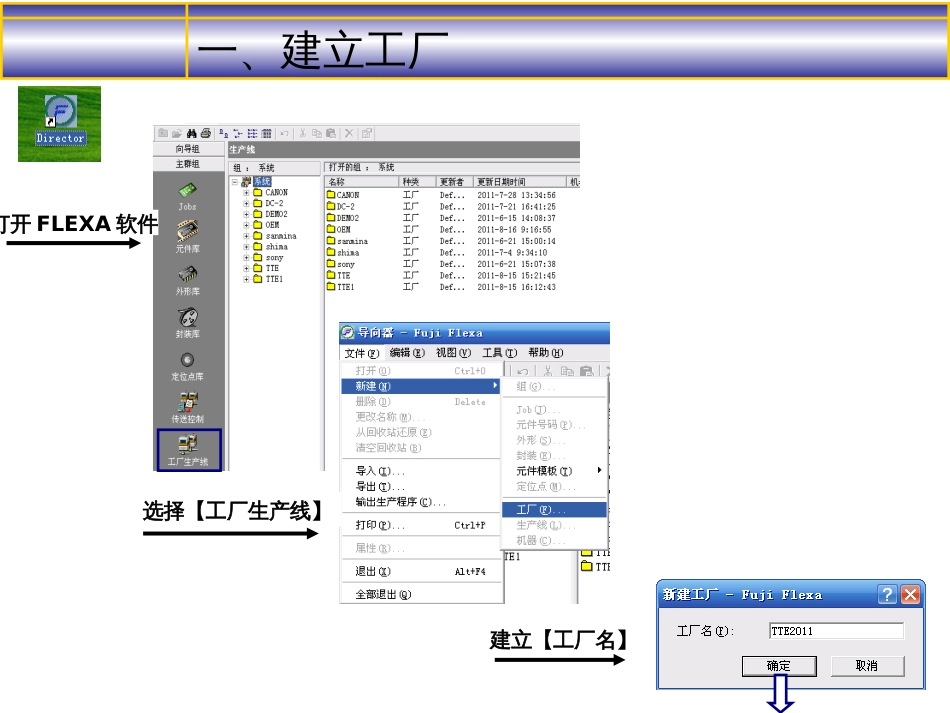This screenshot has height=713, width=950.
Task: Expand the sony folder in tree
Action: coord(247,257)
